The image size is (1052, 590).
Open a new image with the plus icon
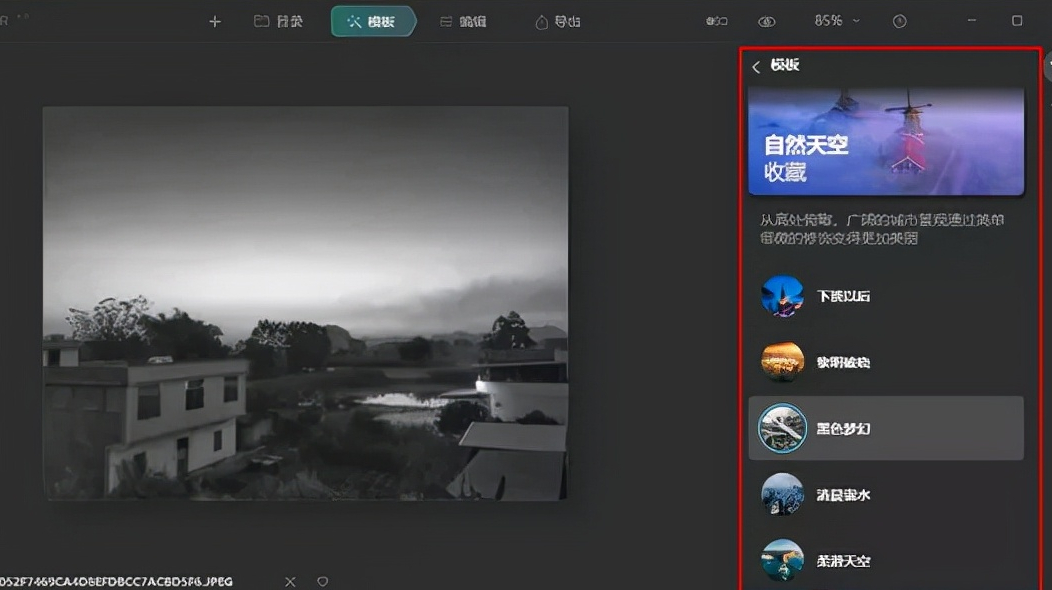click(x=214, y=21)
